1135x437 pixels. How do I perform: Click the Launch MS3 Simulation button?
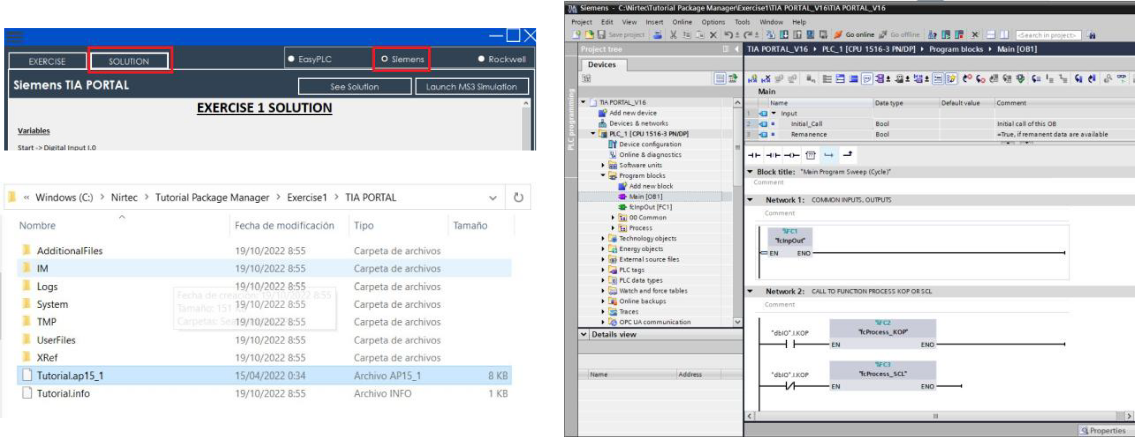472,87
